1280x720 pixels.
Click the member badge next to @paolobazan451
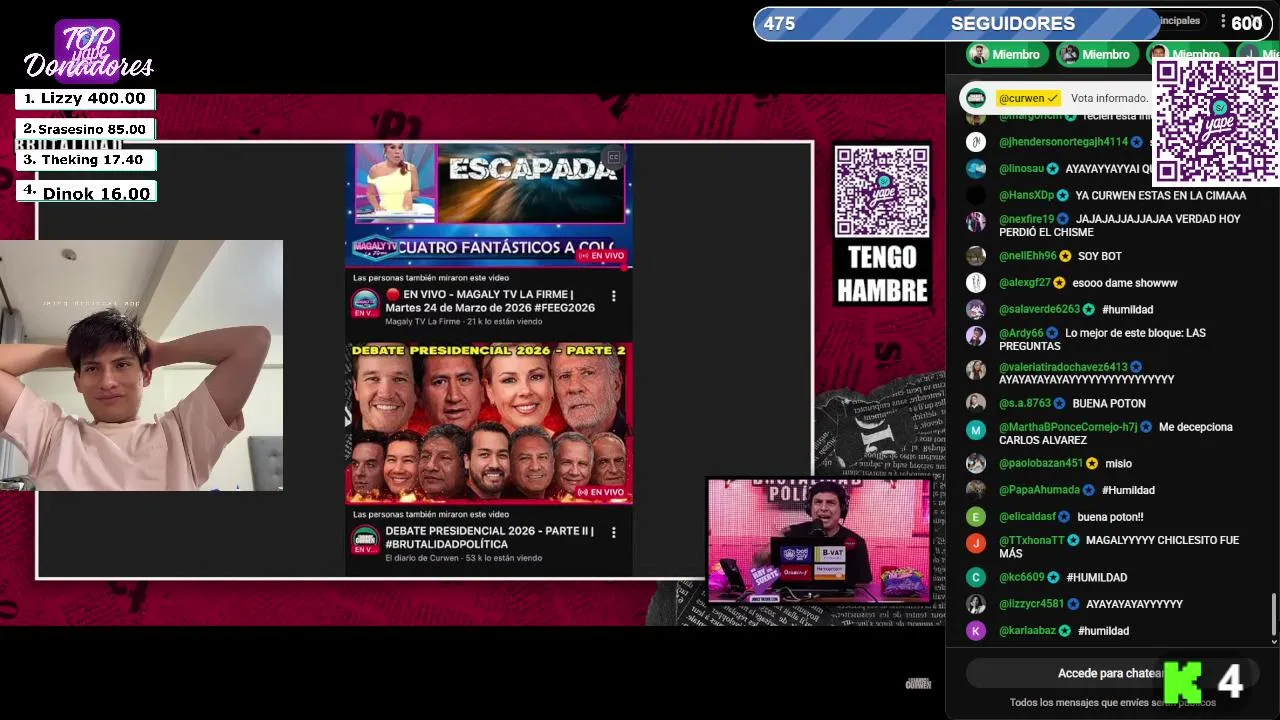(x=1092, y=464)
